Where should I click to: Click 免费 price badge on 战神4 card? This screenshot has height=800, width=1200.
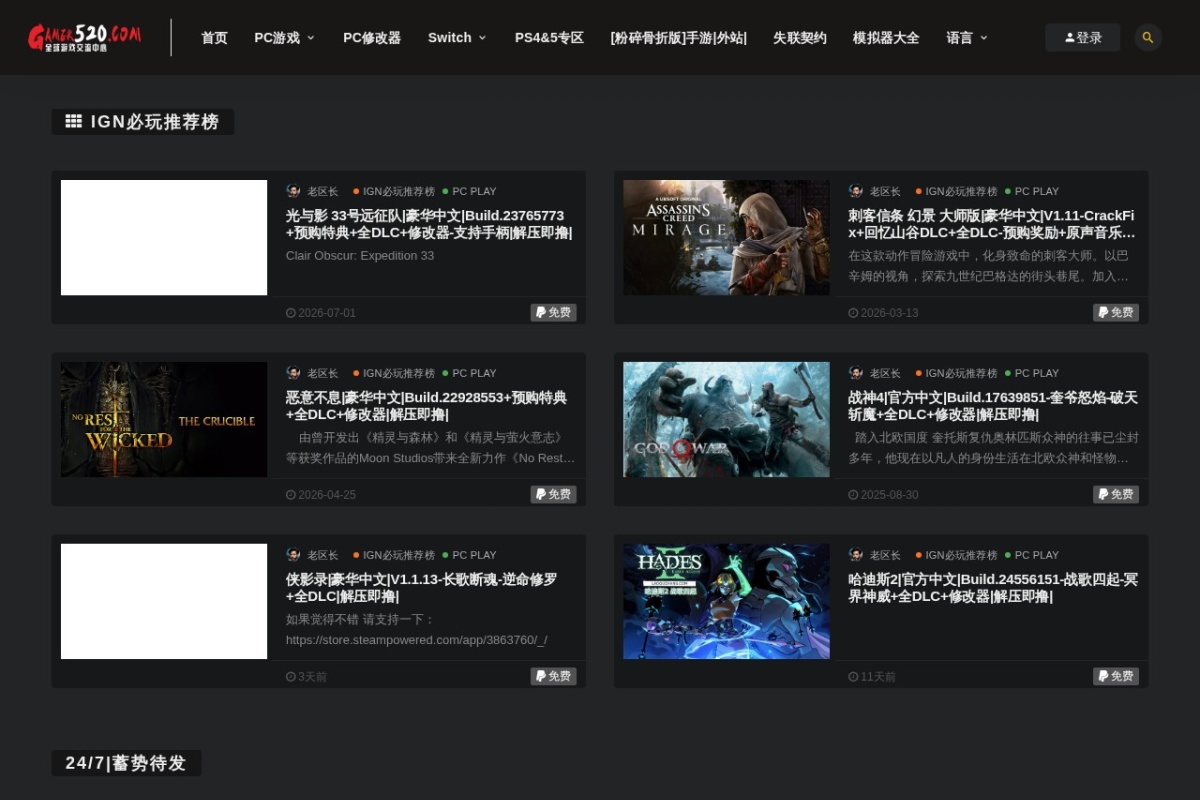click(x=1116, y=495)
